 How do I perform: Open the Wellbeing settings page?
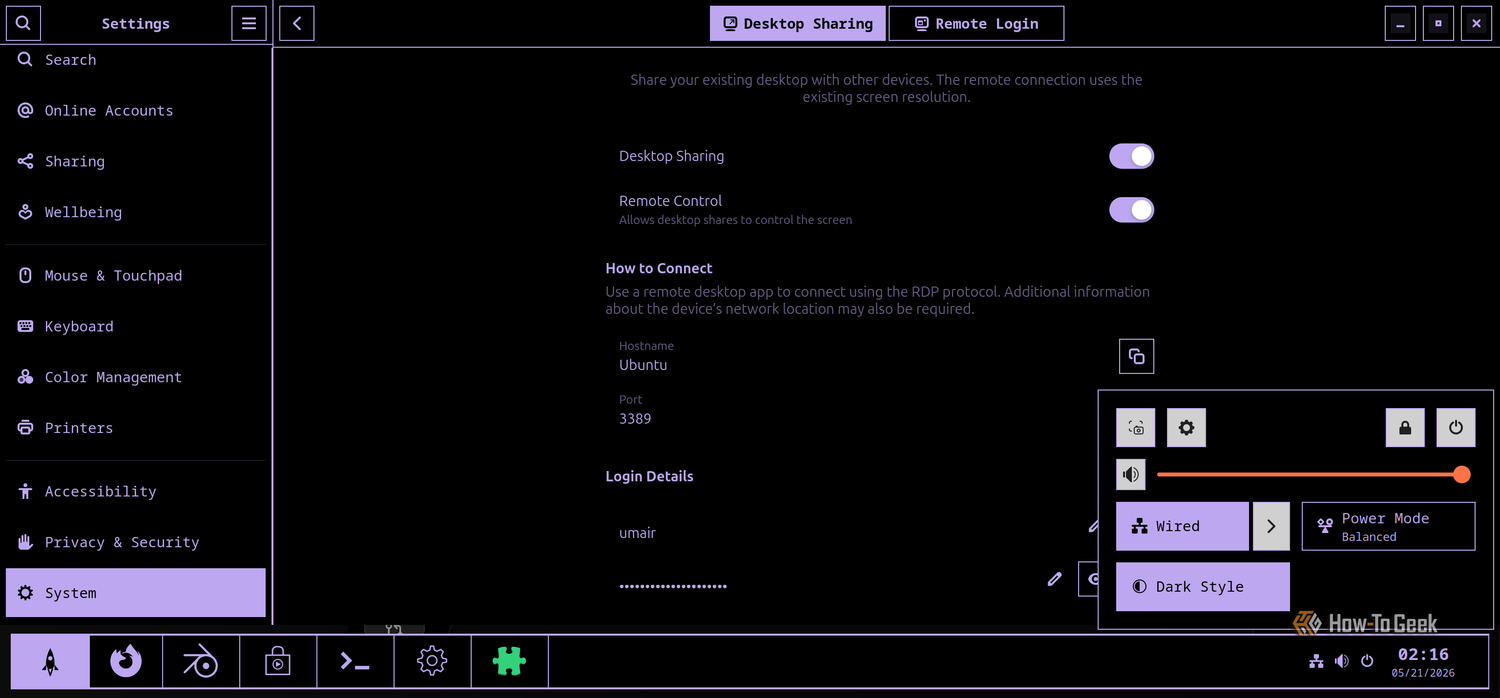tap(136, 212)
